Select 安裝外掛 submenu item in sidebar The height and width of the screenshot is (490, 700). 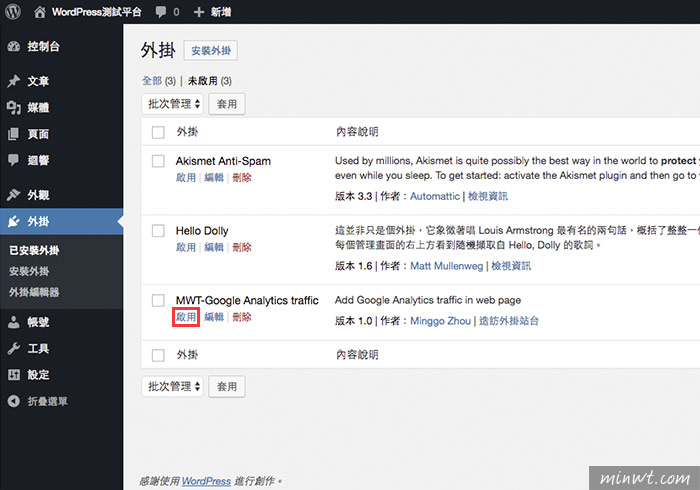(29, 271)
